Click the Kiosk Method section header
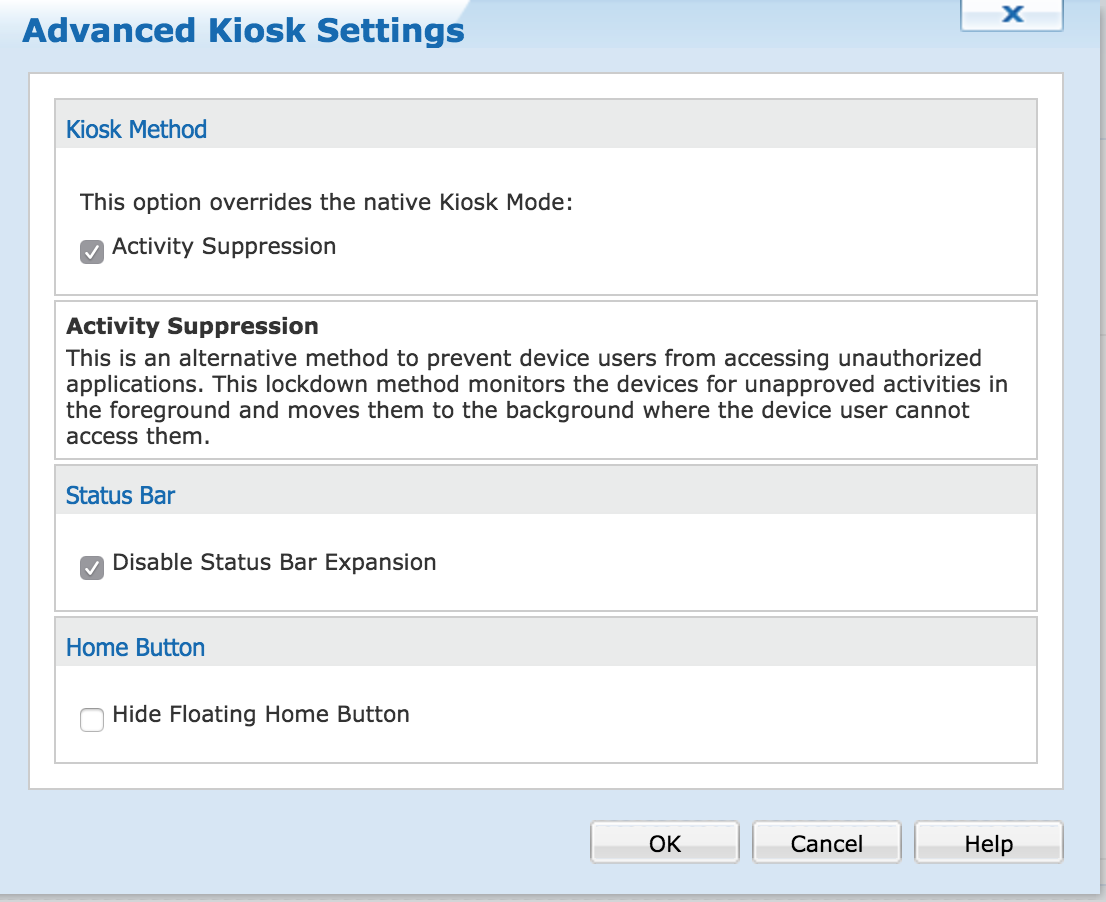 (136, 129)
